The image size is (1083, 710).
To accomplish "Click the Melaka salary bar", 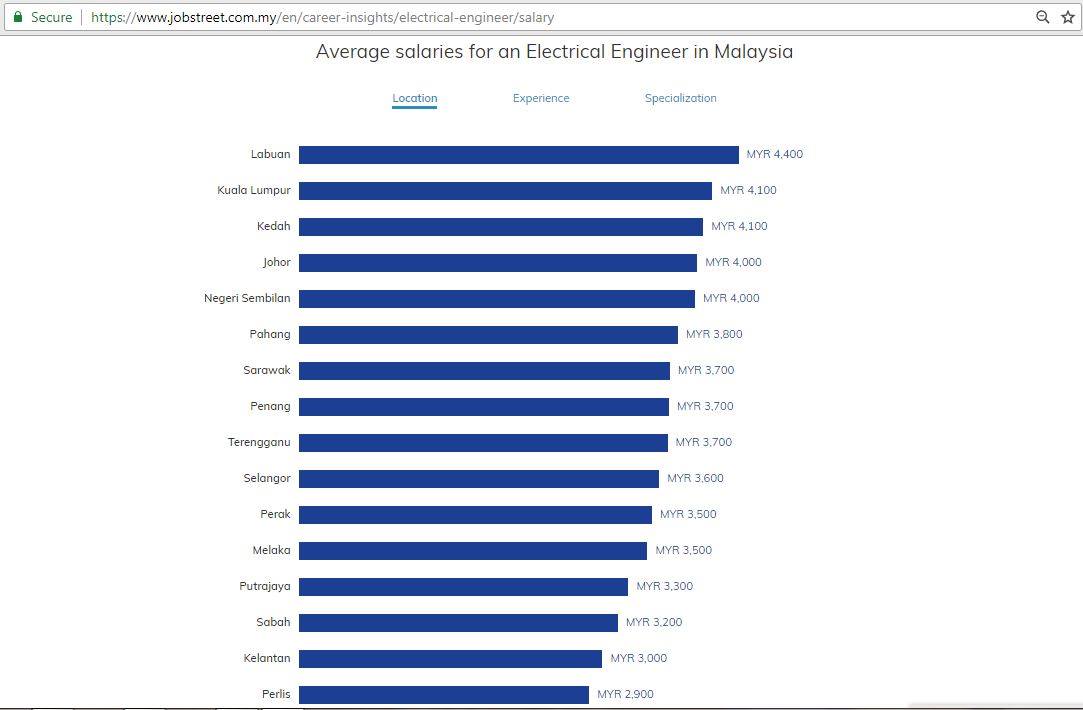I will [473, 550].
